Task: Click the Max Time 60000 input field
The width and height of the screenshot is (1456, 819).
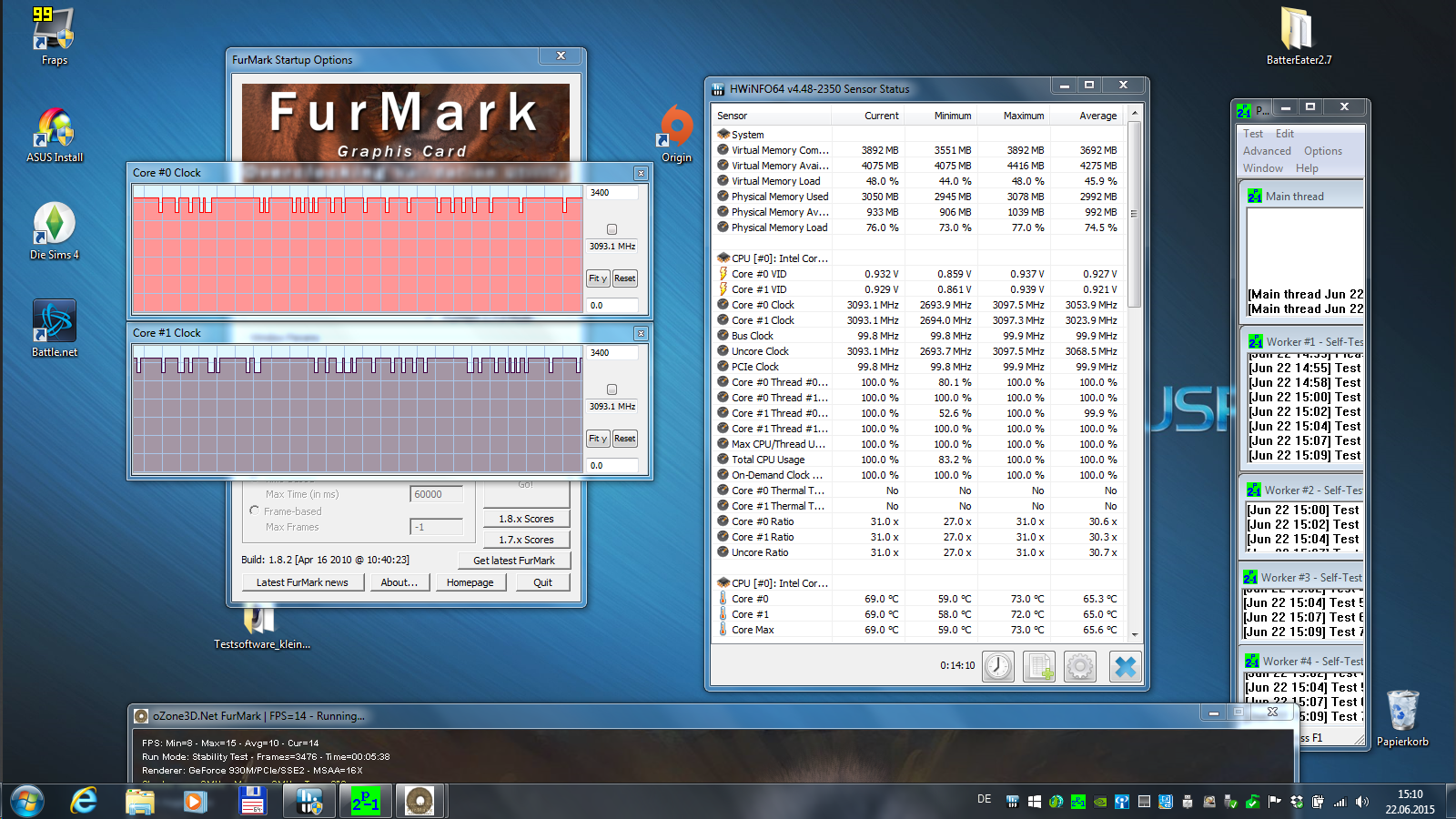Action: click(436, 494)
